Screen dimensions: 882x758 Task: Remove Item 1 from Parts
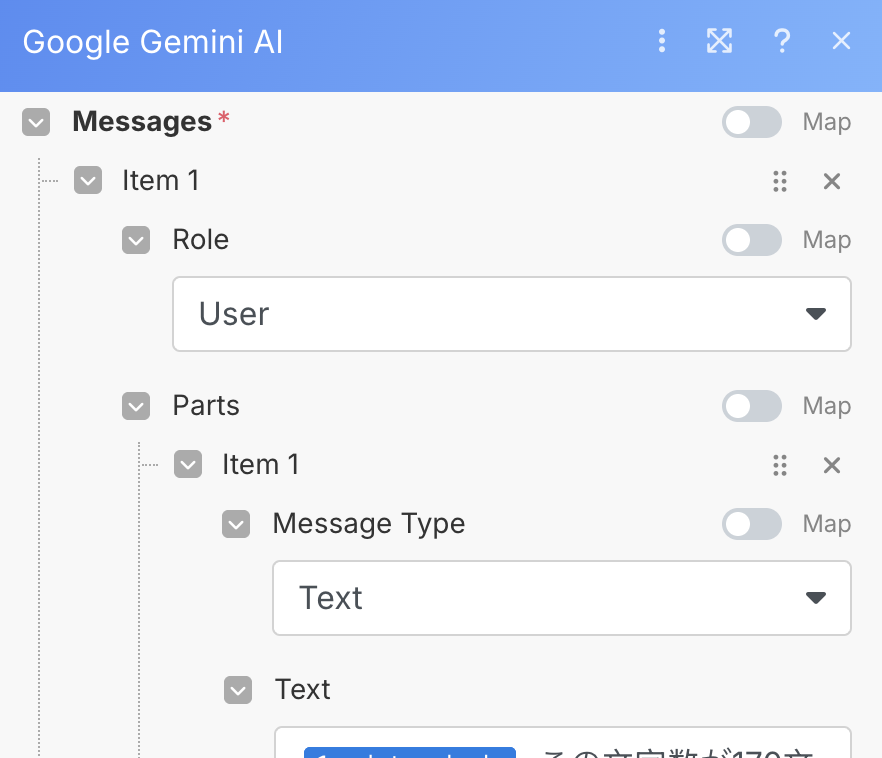click(x=832, y=465)
